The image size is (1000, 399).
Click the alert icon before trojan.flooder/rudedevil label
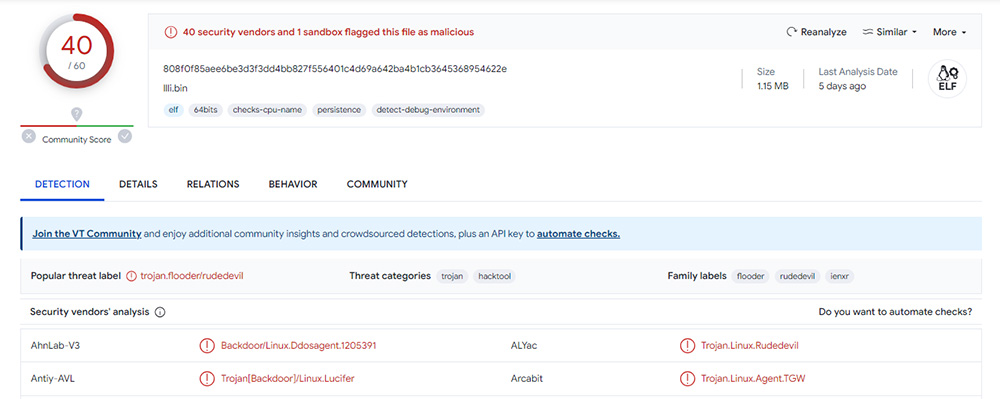pyautogui.click(x=131, y=276)
